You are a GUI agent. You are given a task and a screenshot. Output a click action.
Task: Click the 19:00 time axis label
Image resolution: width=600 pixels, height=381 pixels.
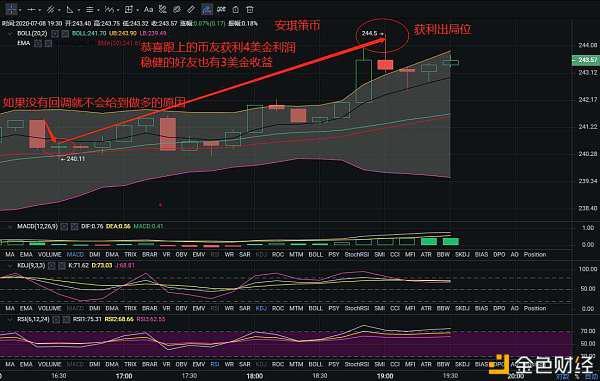(385, 376)
